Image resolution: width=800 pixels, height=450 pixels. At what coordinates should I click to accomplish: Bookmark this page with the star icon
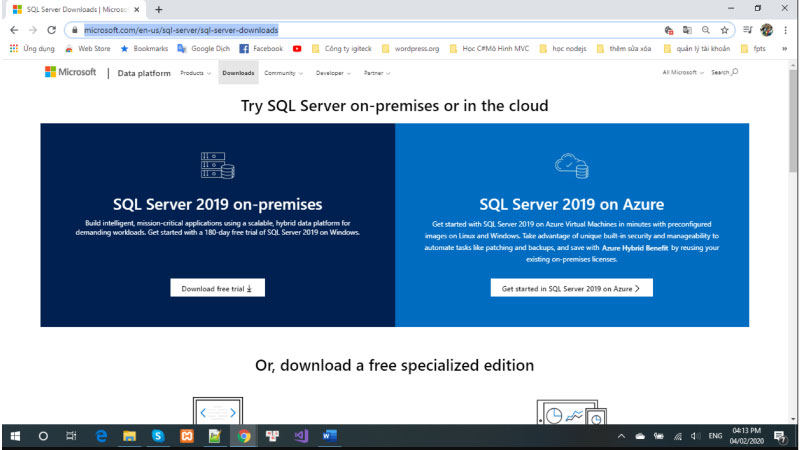tap(724, 30)
